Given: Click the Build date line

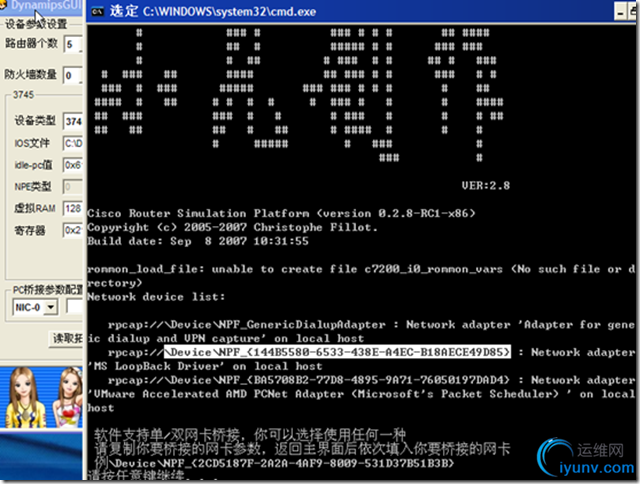Looking at the screenshot, I should (198, 241).
